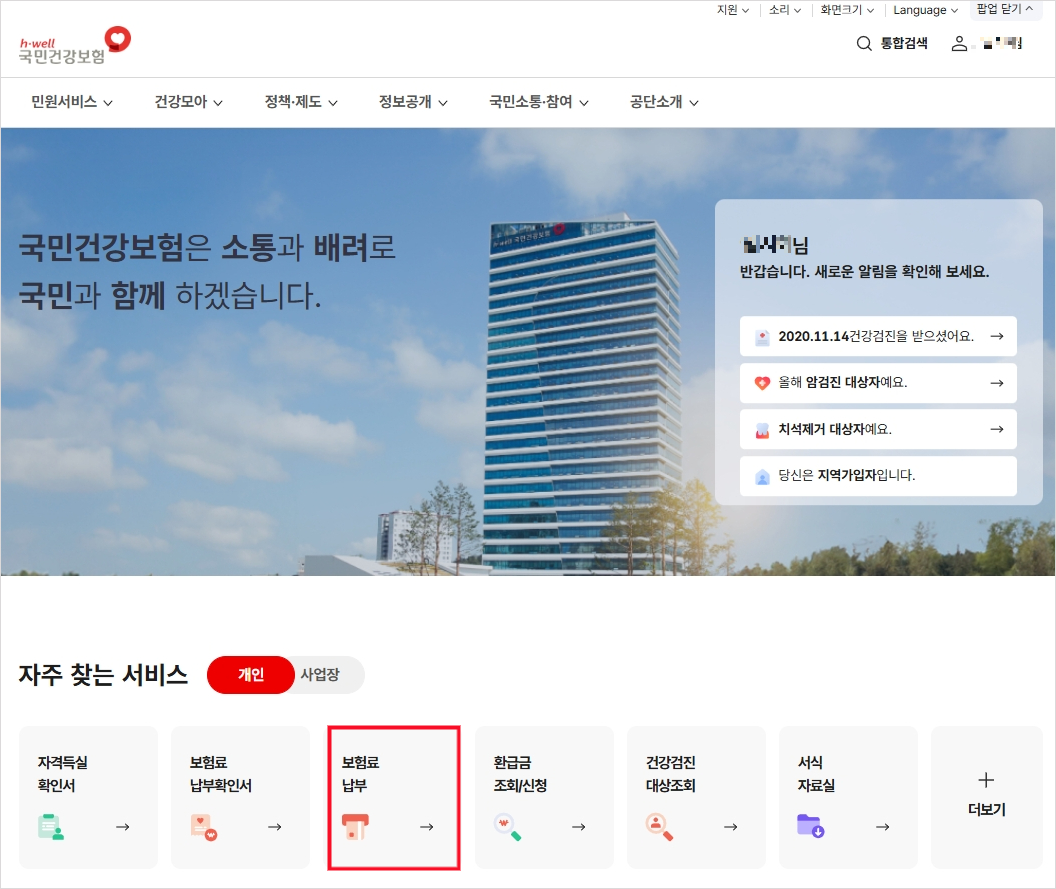1056x889 pixels.
Task: Click arrow beside 암검진 대상자 notice
Action: [997, 383]
